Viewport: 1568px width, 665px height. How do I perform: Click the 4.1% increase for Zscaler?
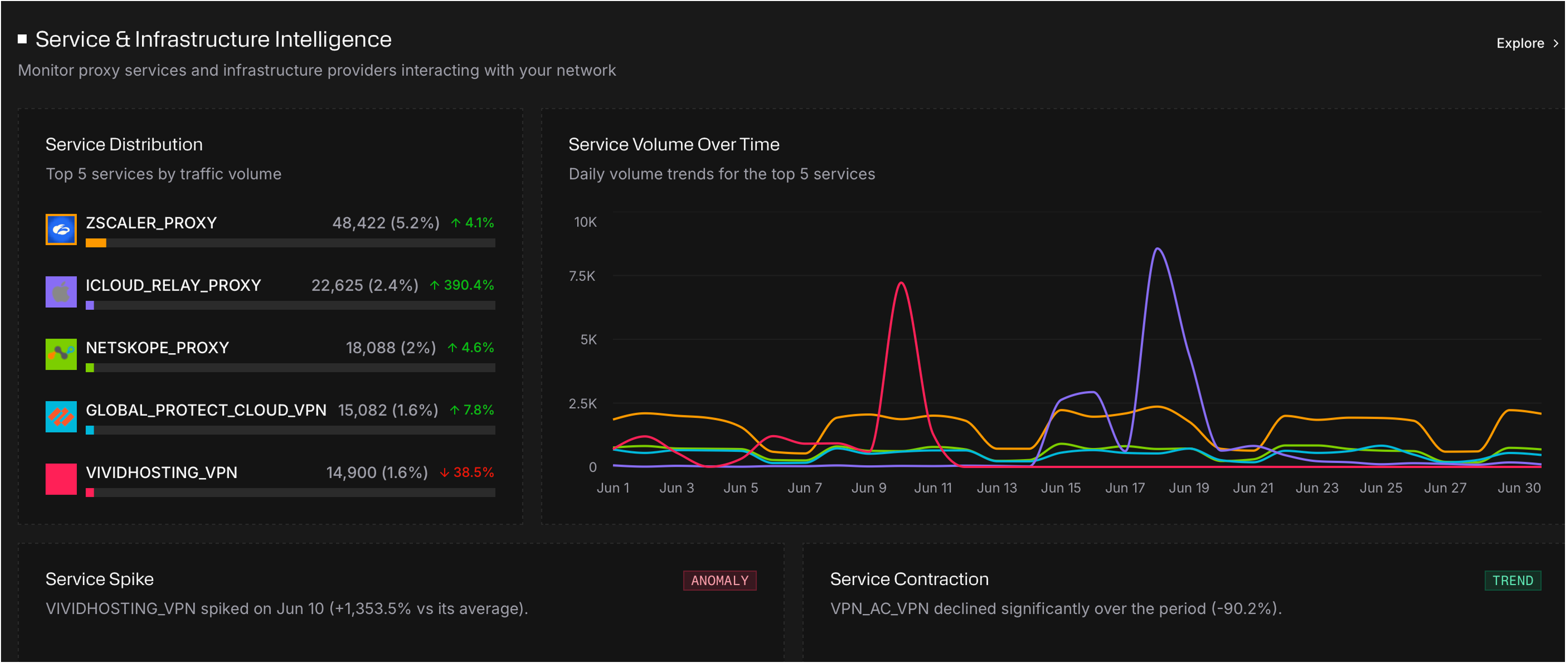coord(472,223)
